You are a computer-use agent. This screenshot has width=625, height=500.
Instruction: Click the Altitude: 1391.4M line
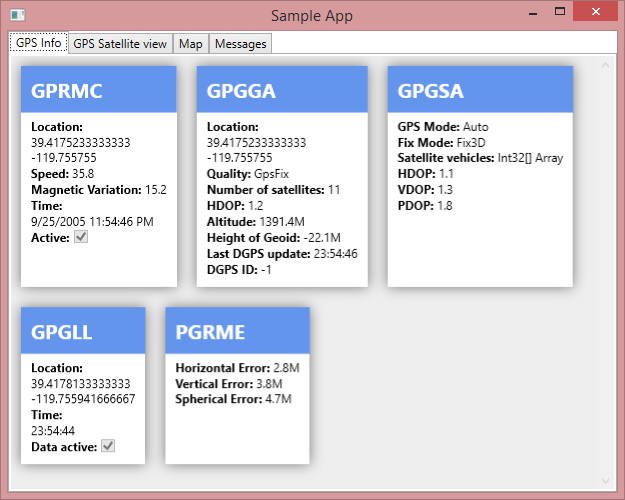256,222
